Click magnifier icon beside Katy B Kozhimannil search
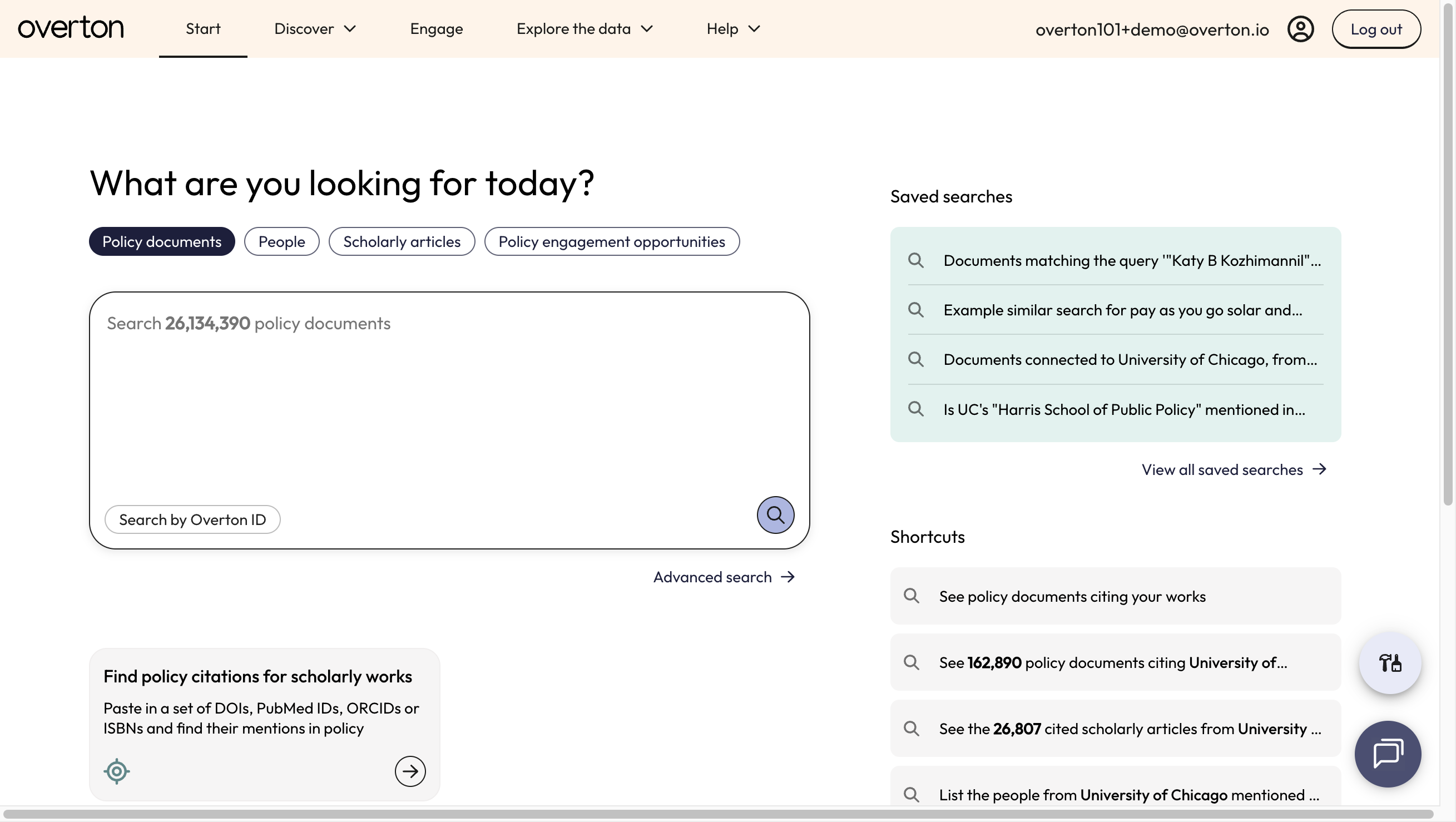The width and height of the screenshot is (1456, 822). click(x=915, y=260)
